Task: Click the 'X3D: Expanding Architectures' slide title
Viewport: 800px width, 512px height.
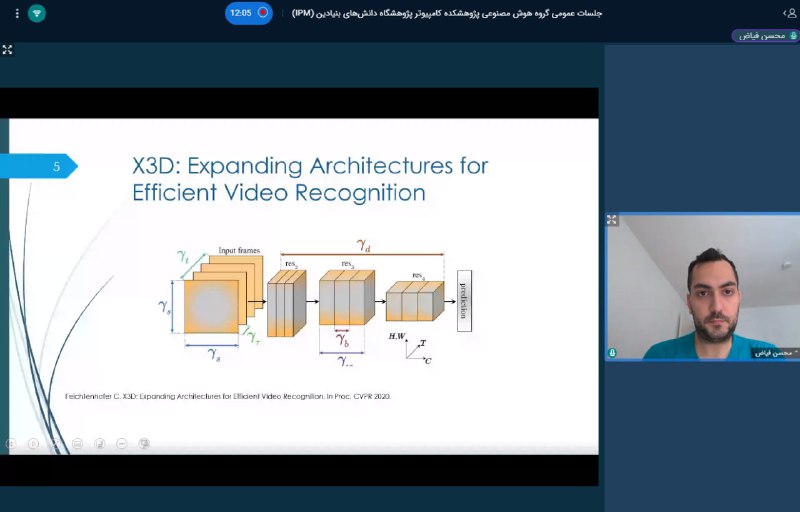Action: (310, 179)
